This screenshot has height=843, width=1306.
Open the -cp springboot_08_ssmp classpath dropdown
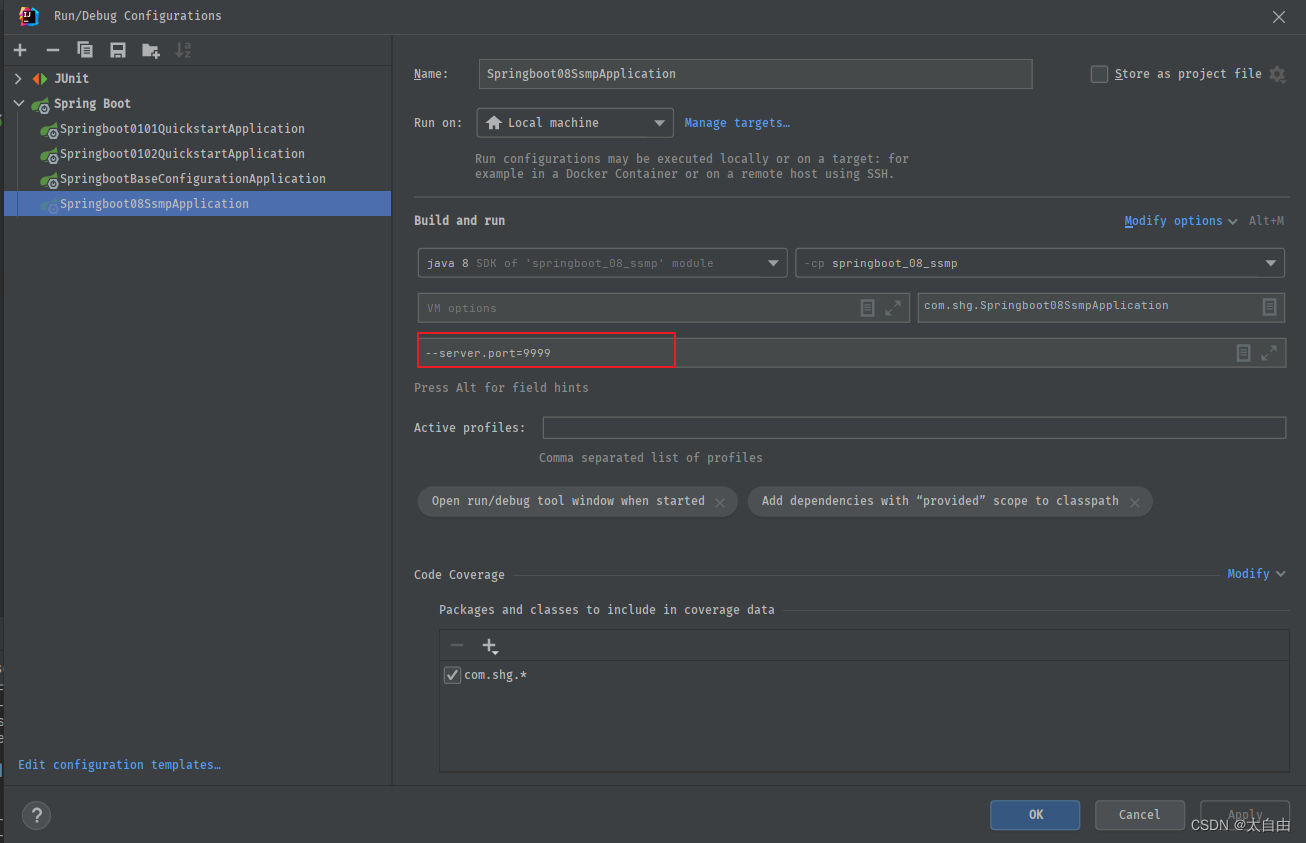click(1040, 263)
